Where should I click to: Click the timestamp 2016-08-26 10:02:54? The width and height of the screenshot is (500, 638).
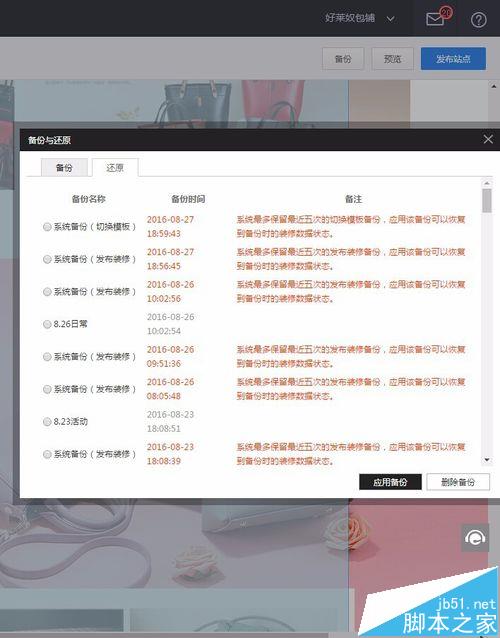[x=170, y=324]
